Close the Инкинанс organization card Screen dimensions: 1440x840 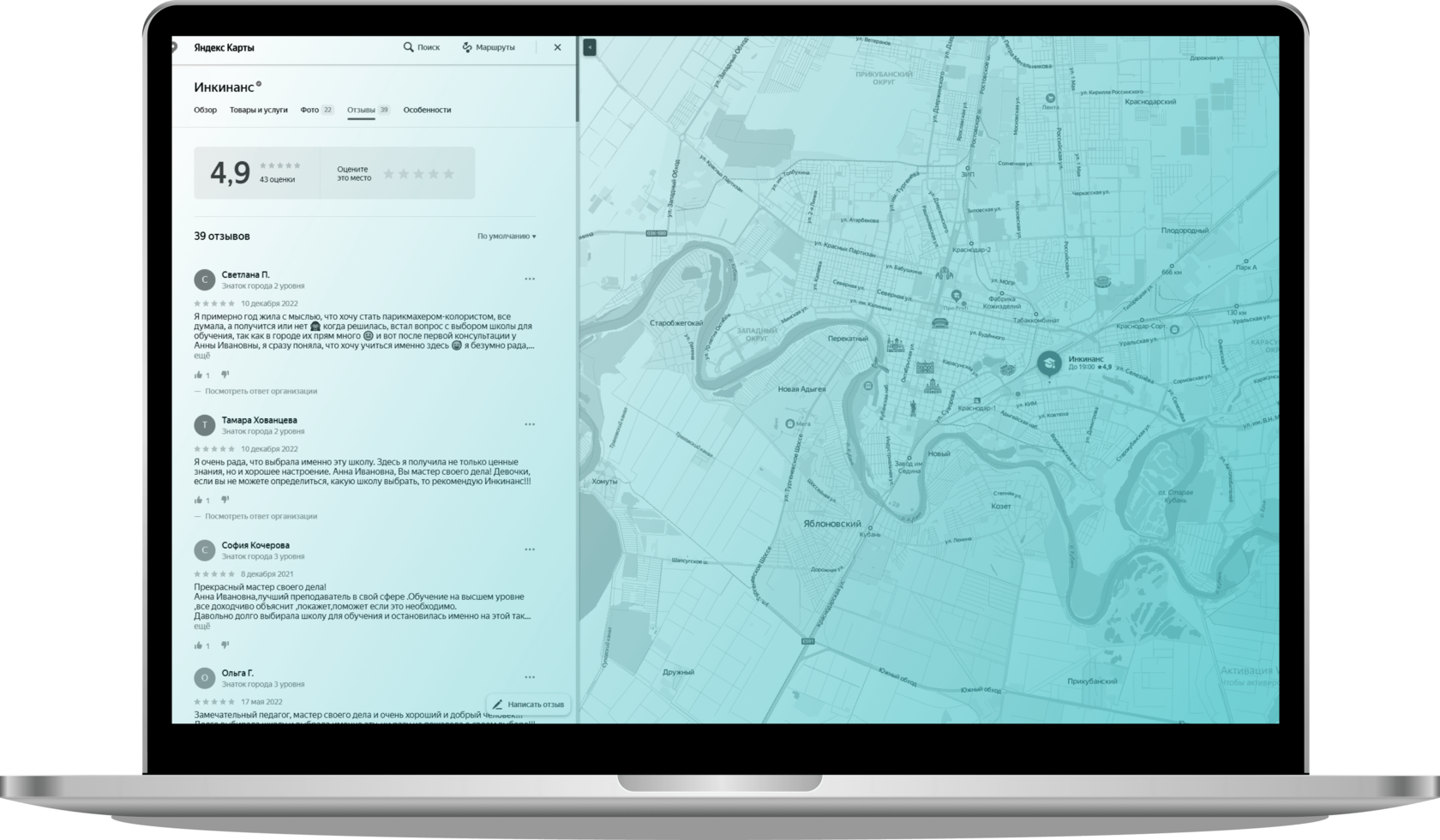tap(557, 47)
